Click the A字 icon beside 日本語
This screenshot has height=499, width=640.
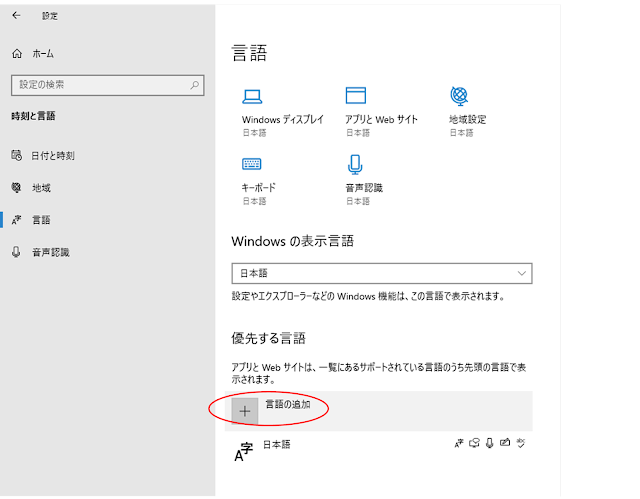click(244, 452)
